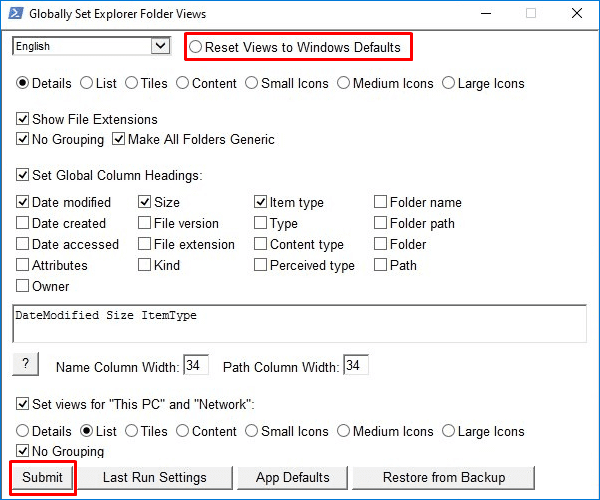This screenshot has width=600, height=500.
Task: Enable the File version column
Action: 145,223
